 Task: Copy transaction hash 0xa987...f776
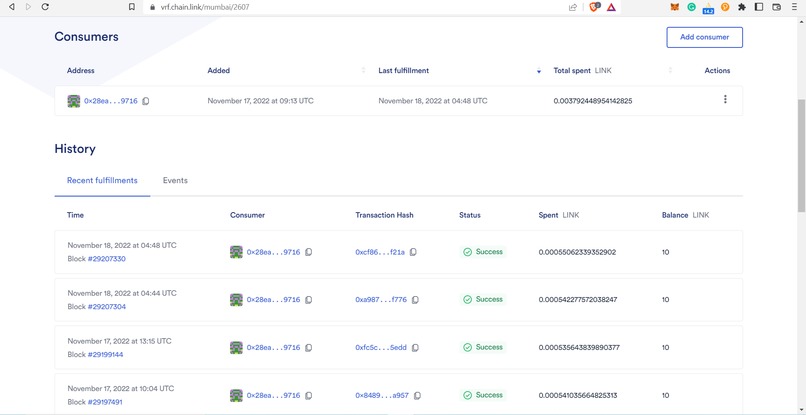[415, 300]
